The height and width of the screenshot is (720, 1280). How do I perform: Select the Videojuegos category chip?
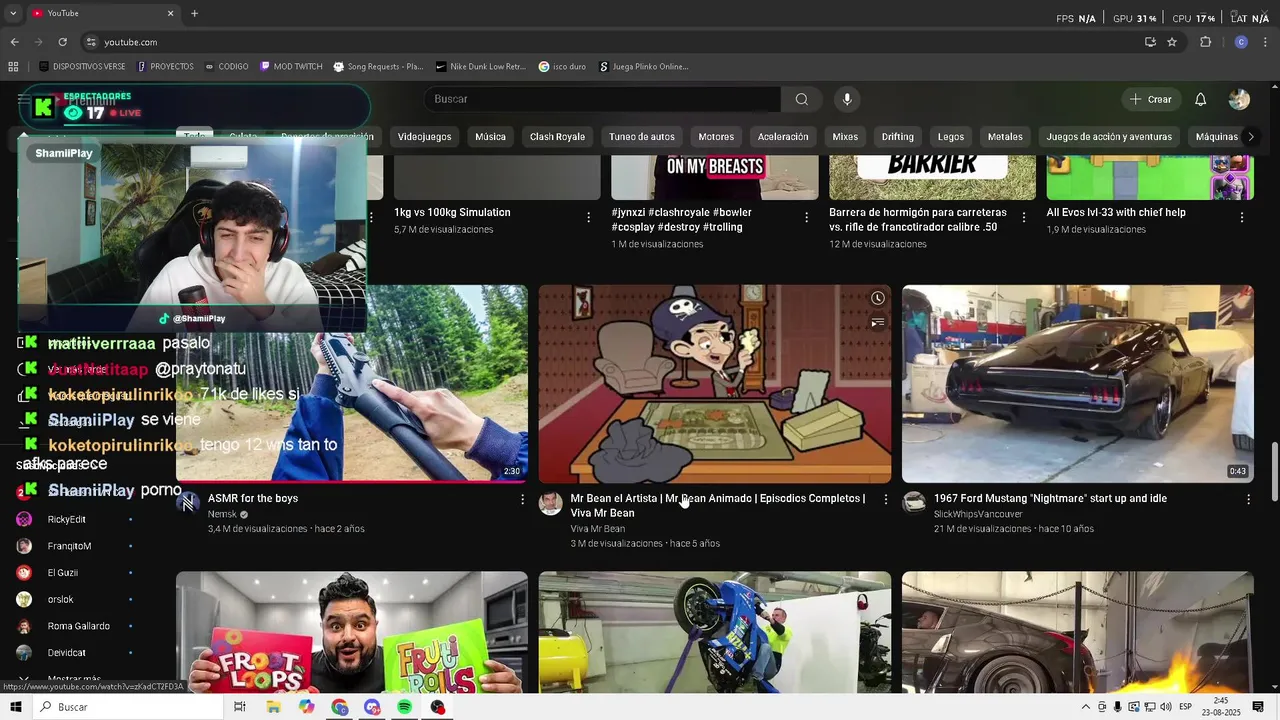pyautogui.click(x=424, y=137)
